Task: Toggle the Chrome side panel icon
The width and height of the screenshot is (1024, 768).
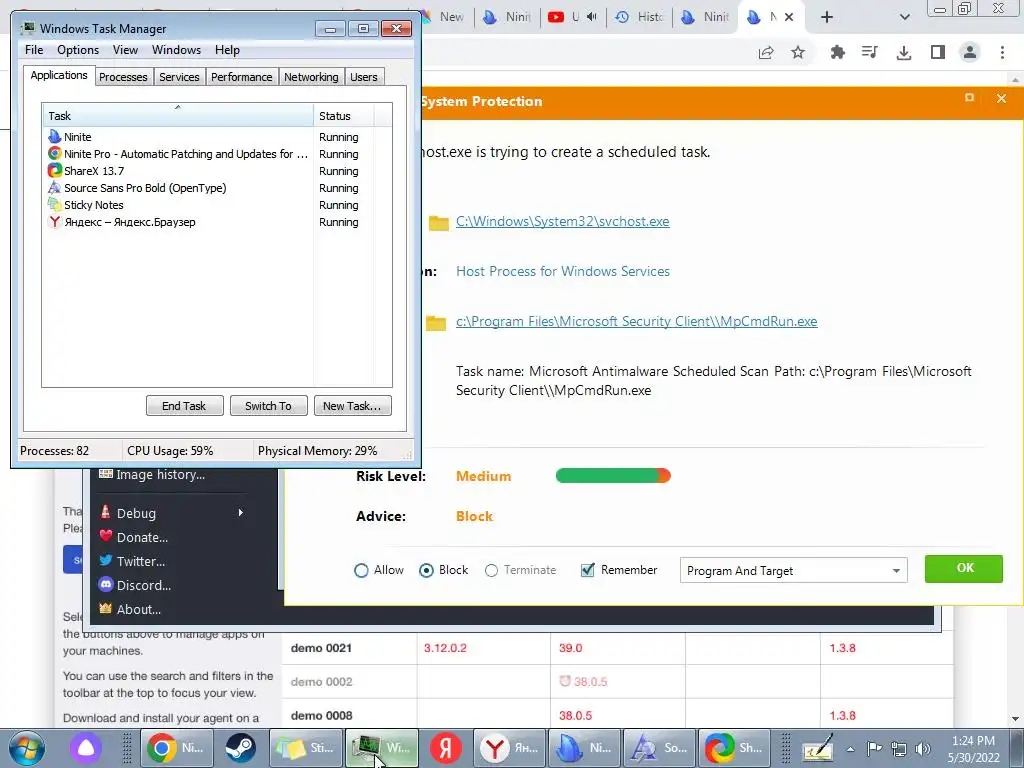Action: point(938,52)
